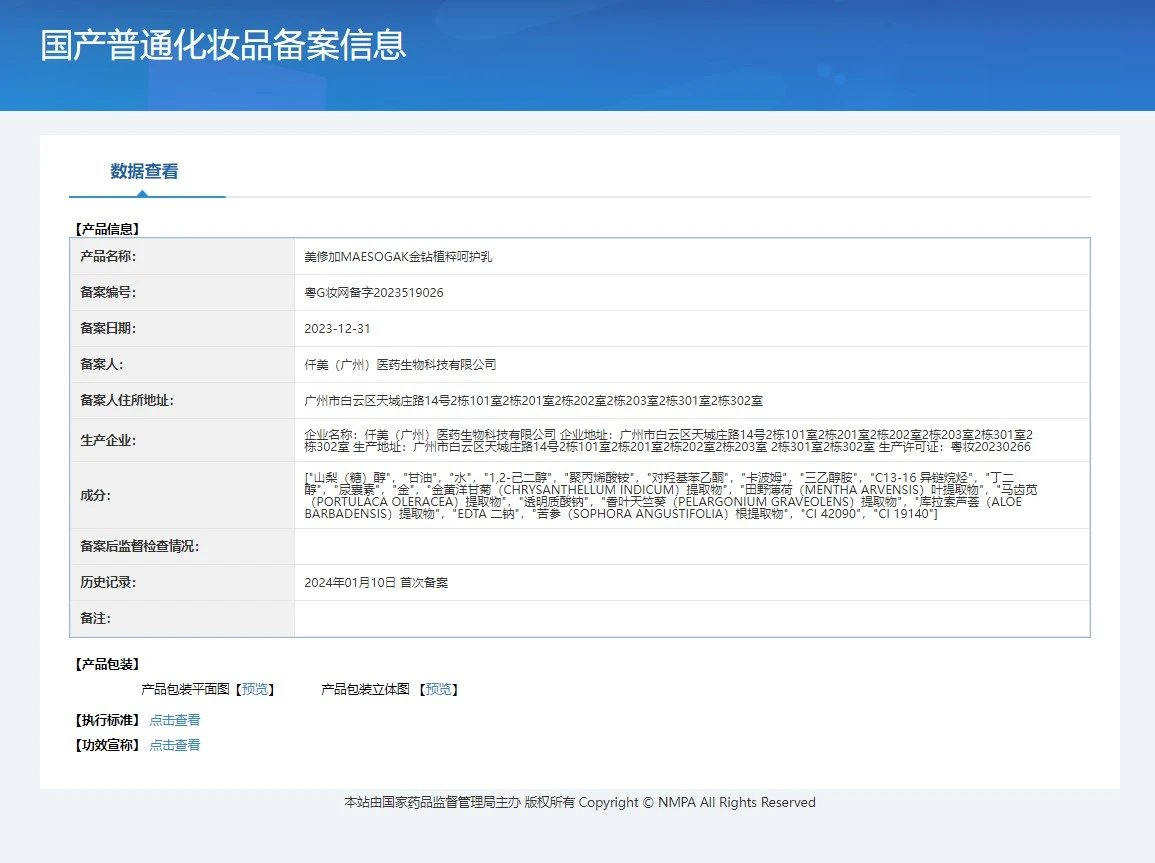The width and height of the screenshot is (1155, 863).
Task: Select 仟美（广州）医药生物科技有限公司 in 备案人 row
Action: tap(400, 365)
